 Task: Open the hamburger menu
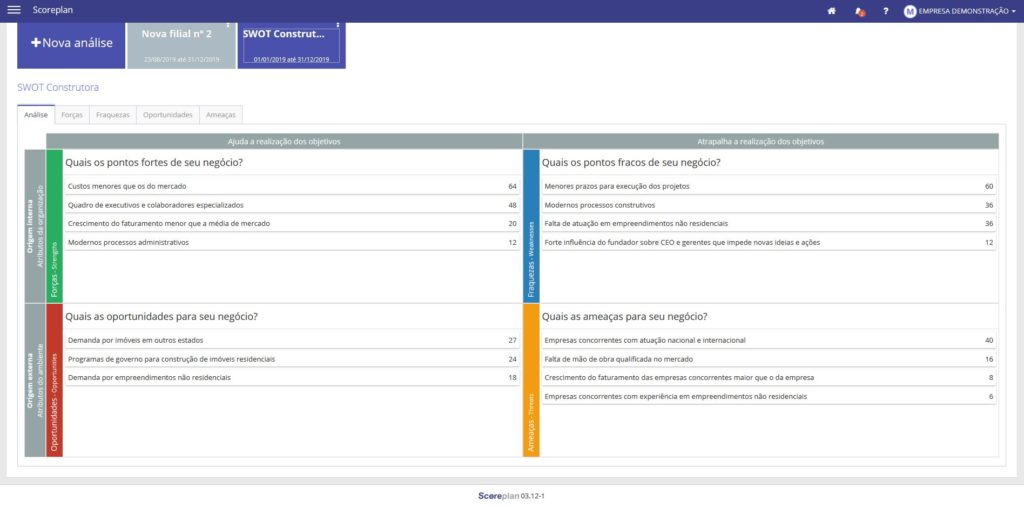[14, 10]
